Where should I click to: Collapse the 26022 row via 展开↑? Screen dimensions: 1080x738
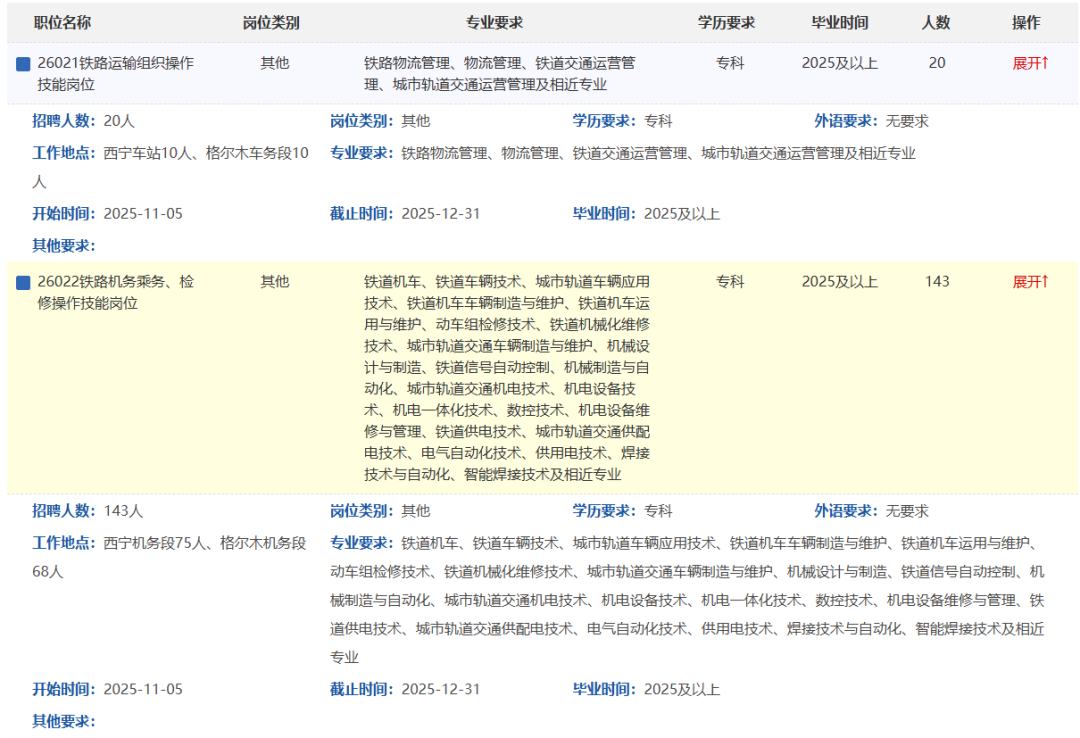1030,282
